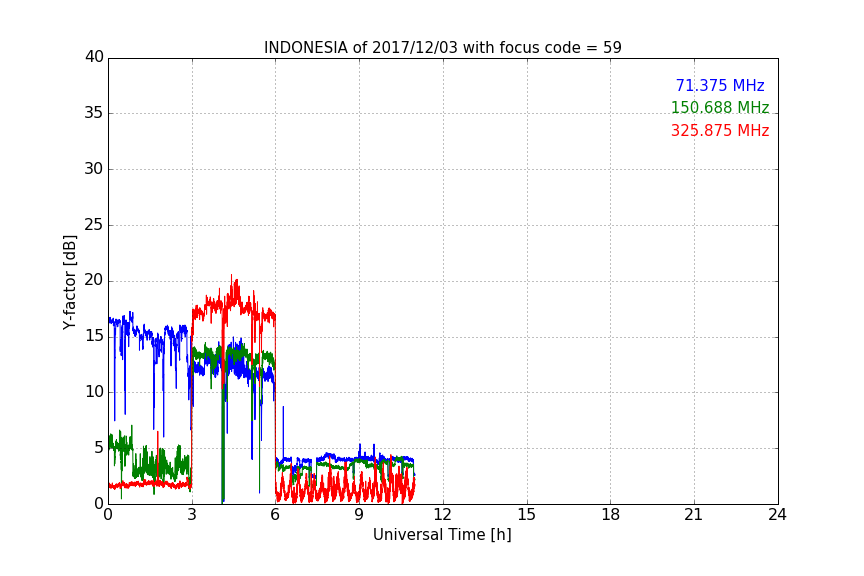Click the x-axis tick label 15
Image resolution: width=864 pixels, height=576 pixels.
click(526, 515)
